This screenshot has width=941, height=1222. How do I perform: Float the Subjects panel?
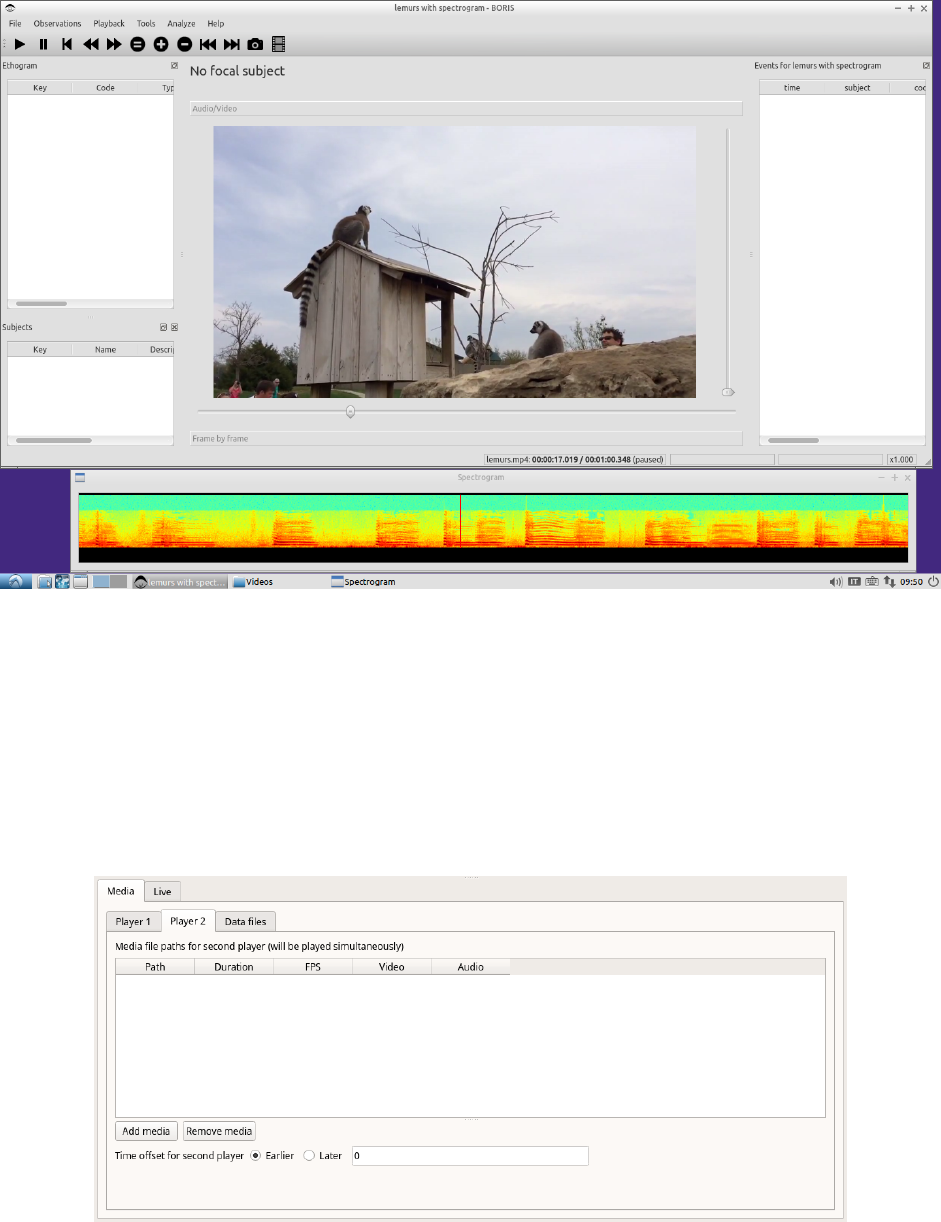(163, 327)
